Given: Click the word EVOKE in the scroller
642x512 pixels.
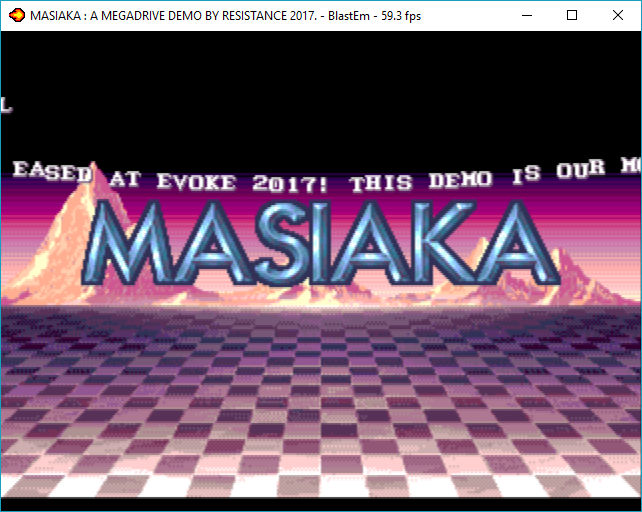Looking at the screenshot, I should pos(197,182).
